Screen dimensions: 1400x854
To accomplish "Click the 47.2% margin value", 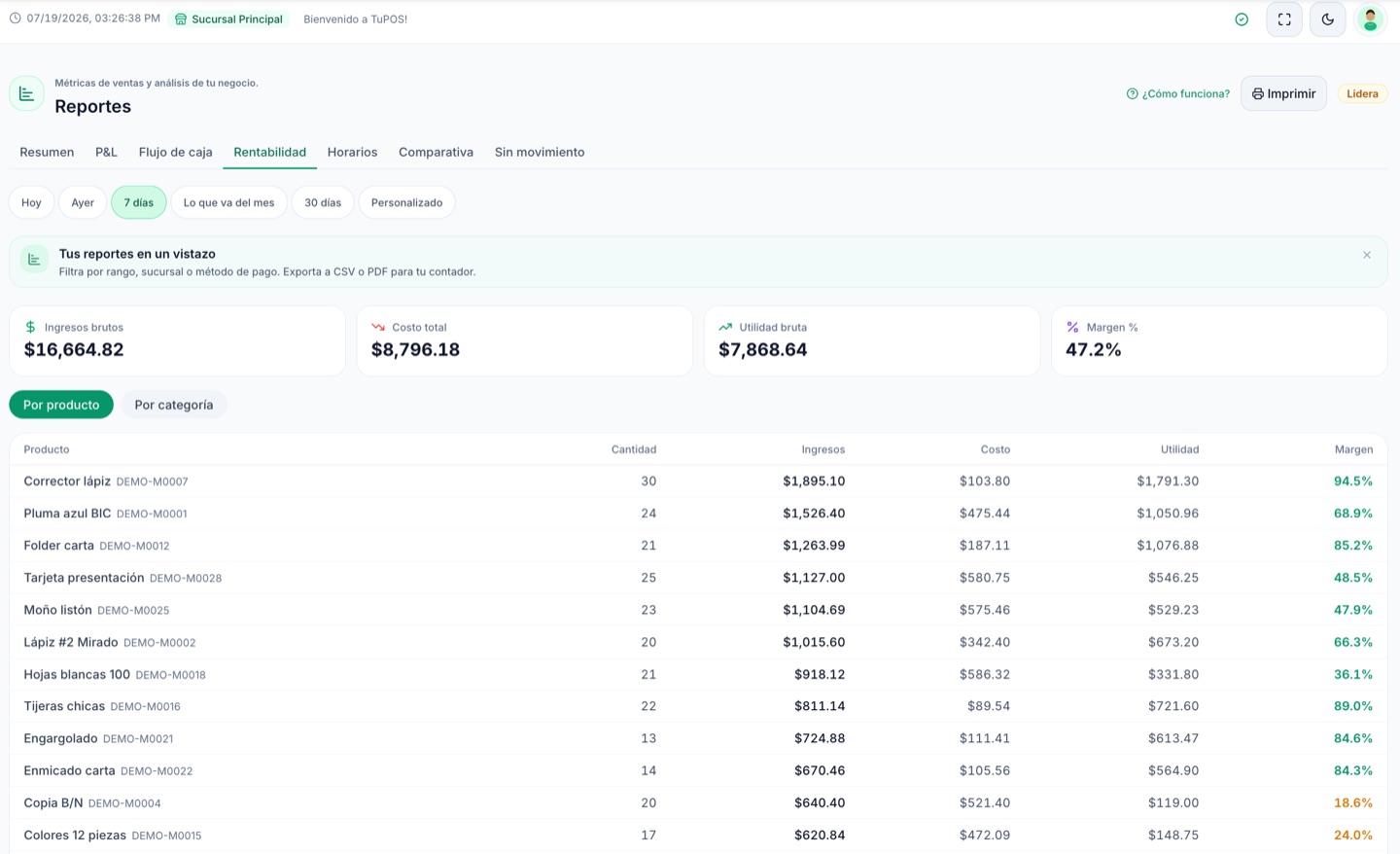I will 1094,350.
